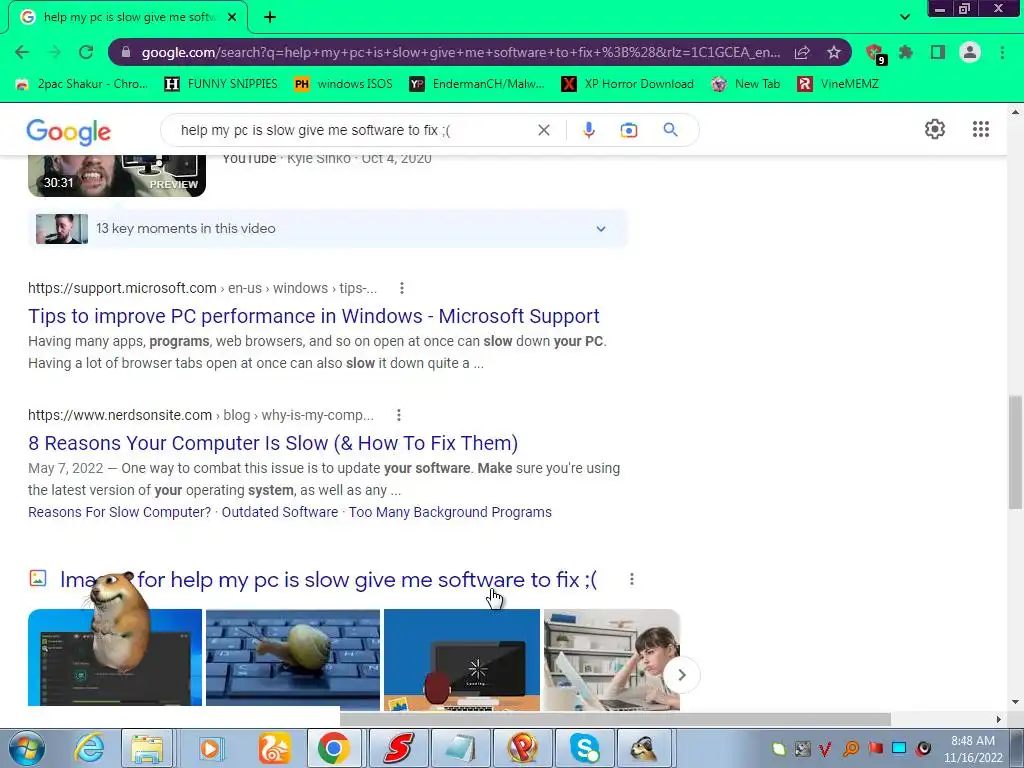The image size is (1024, 768).
Task: Expand the 13 key moments section
Action: coord(328,229)
